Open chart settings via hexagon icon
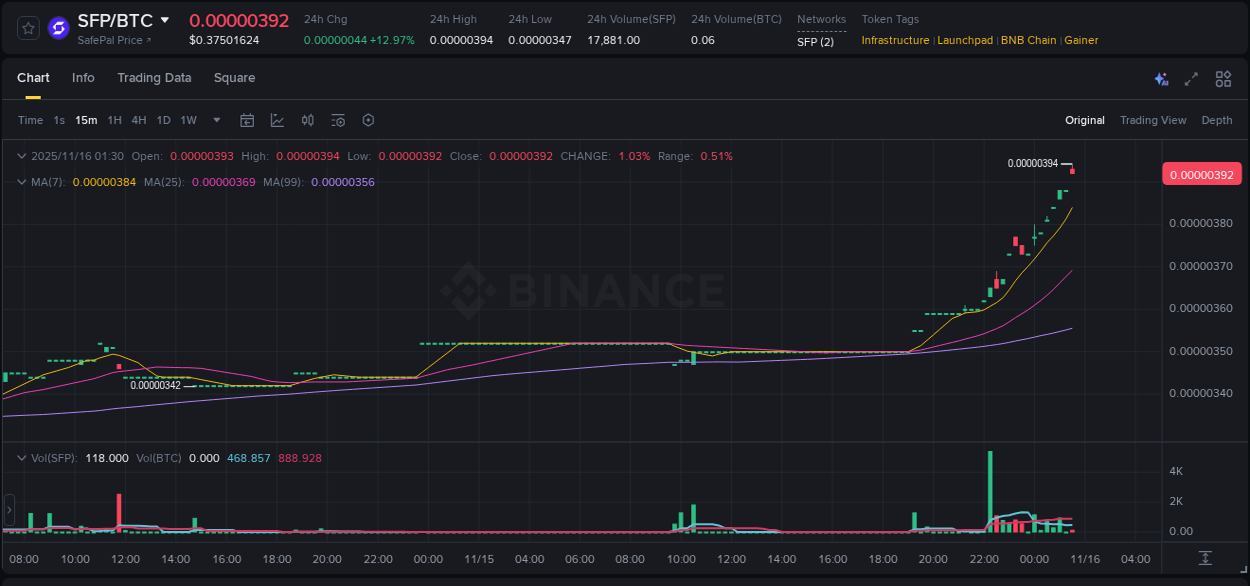Screen dimensions: 1250x586 (368, 120)
